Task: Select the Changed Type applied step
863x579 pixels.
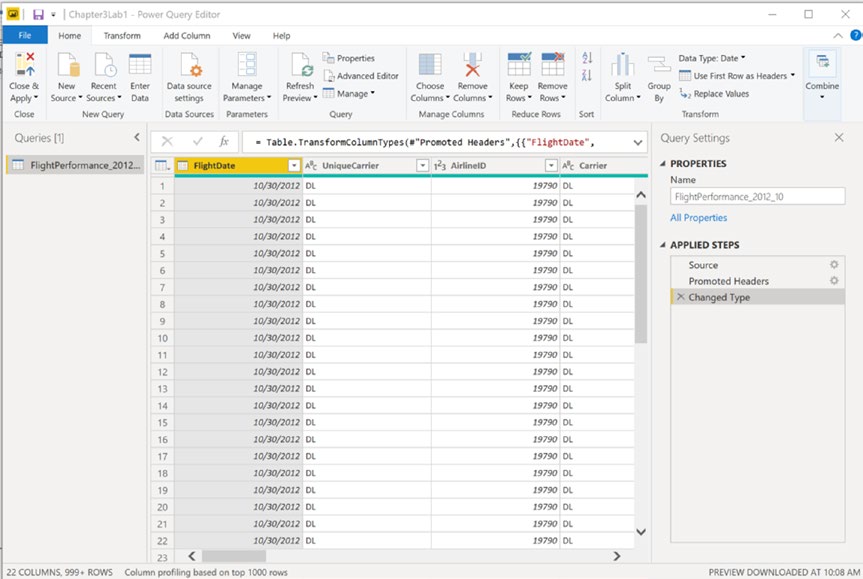Action: coord(757,297)
